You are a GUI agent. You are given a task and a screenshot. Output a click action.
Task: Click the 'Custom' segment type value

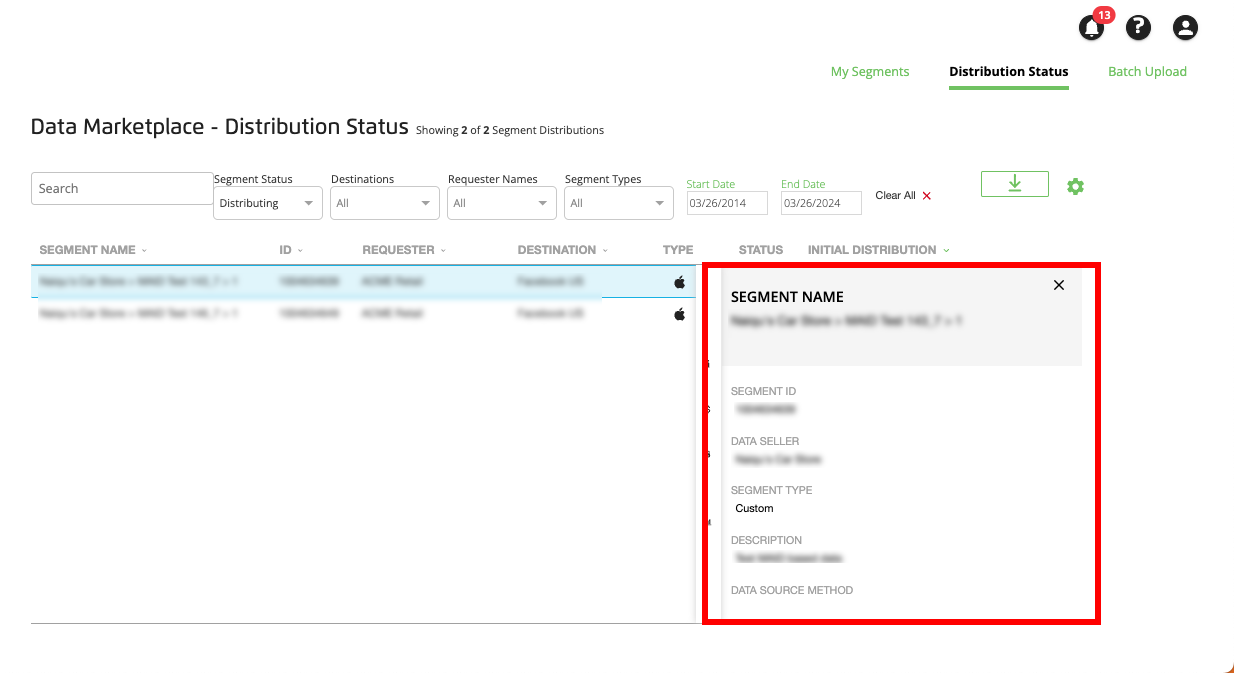(x=754, y=509)
